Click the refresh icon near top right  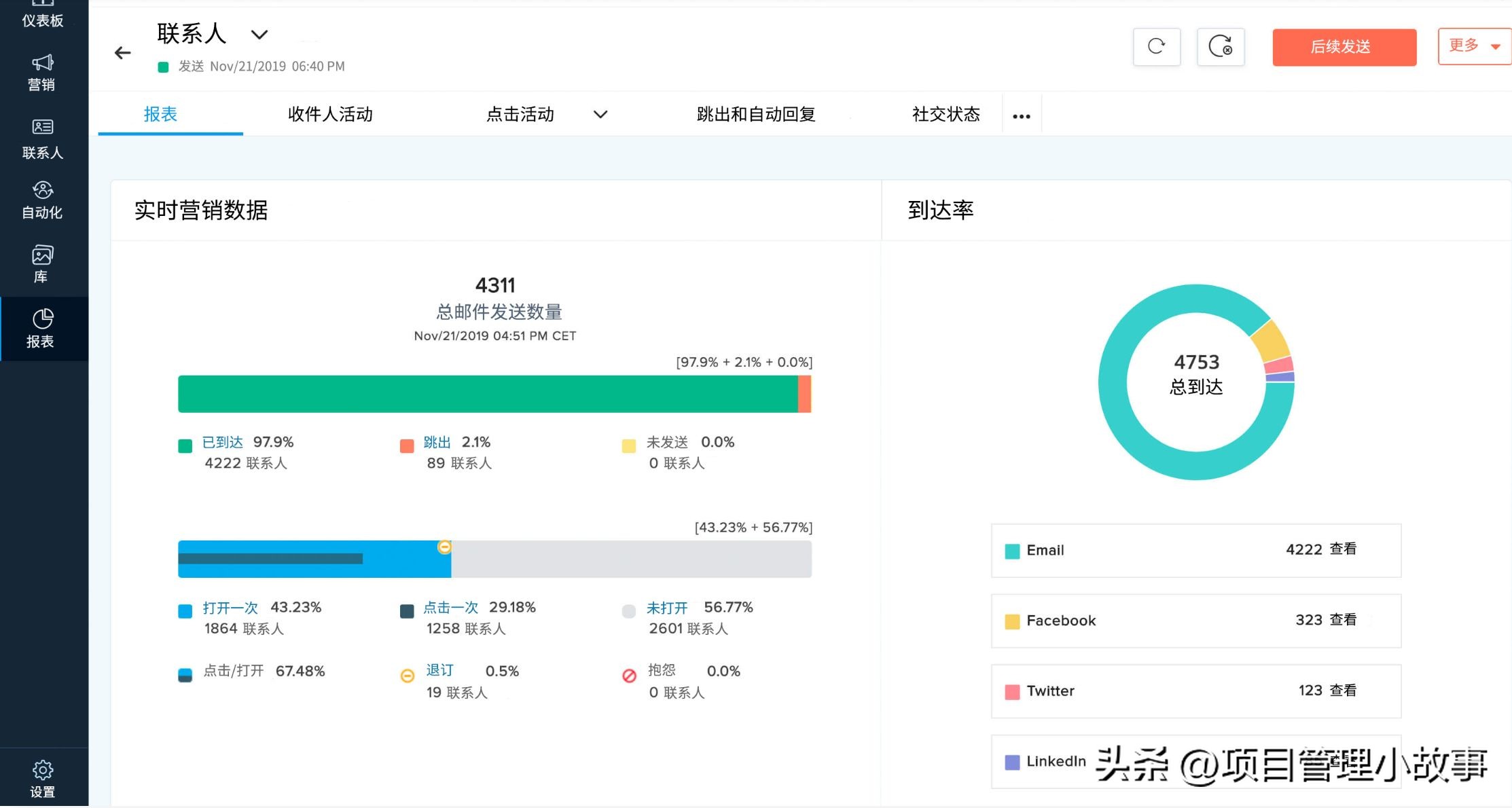tap(1157, 46)
